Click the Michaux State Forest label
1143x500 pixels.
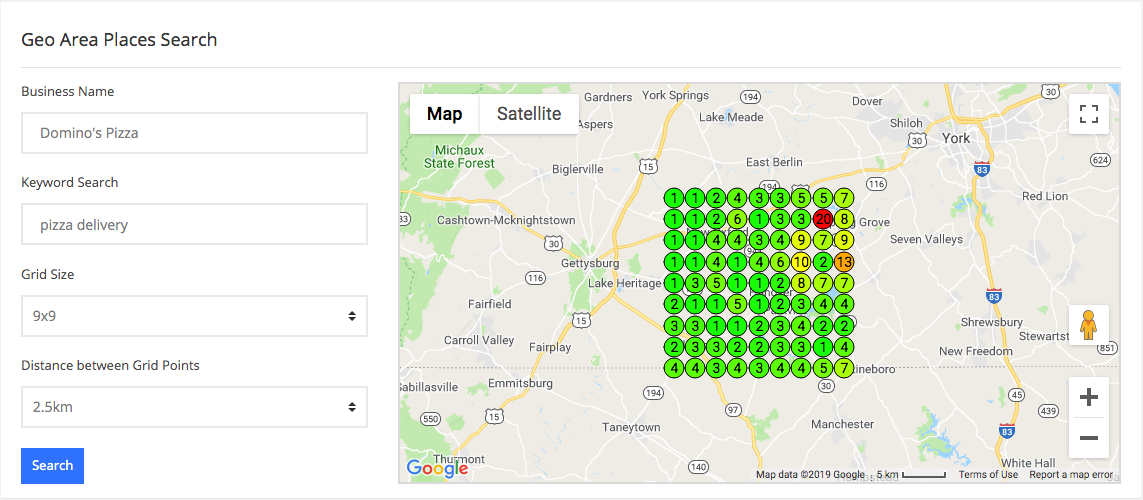click(x=459, y=157)
